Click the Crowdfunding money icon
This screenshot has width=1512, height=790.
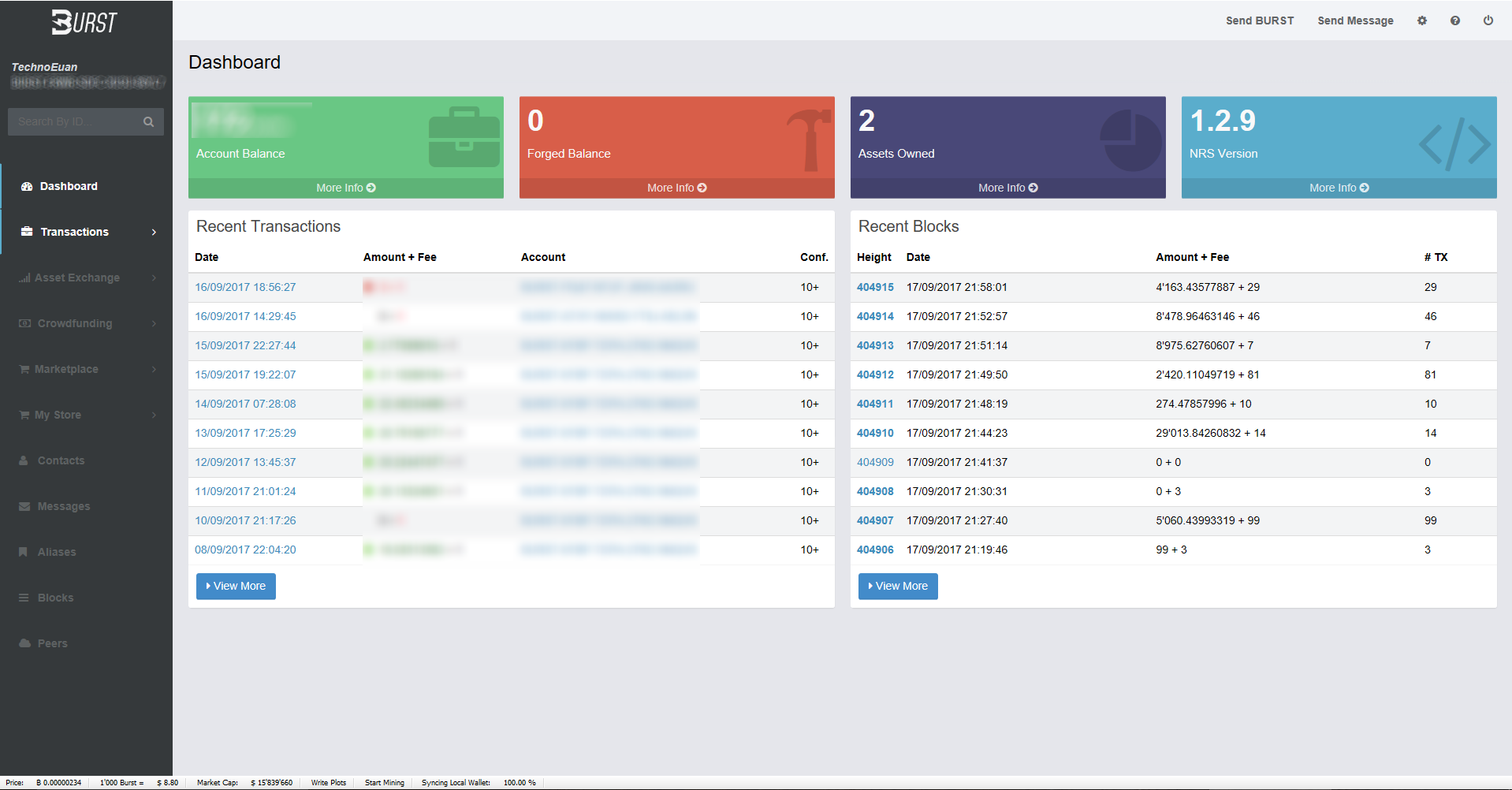[x=25, y=323]
